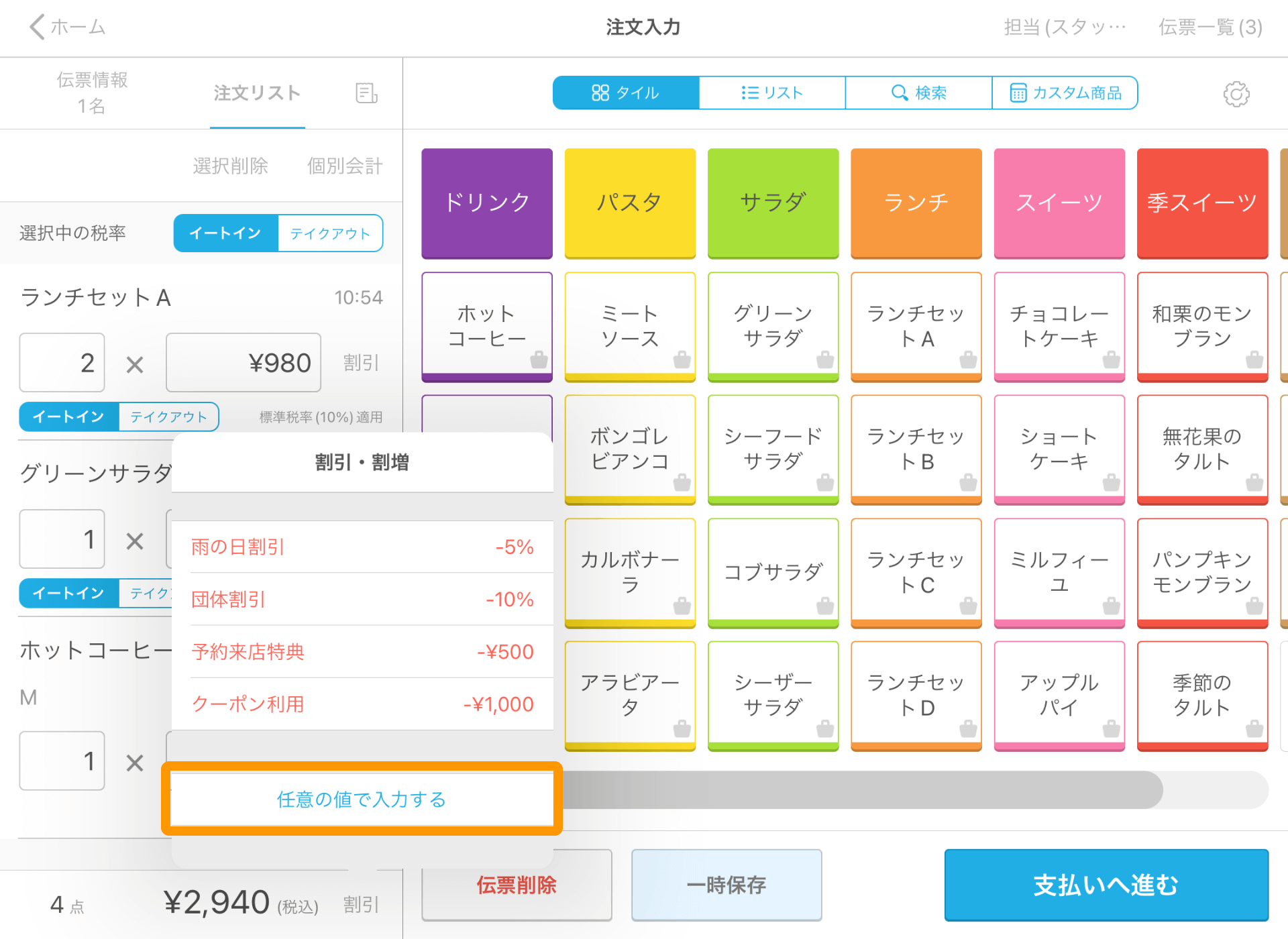
Task: Tap bag icon on 和栗のモンブラン tile
Action: [x=1254, y=360]
